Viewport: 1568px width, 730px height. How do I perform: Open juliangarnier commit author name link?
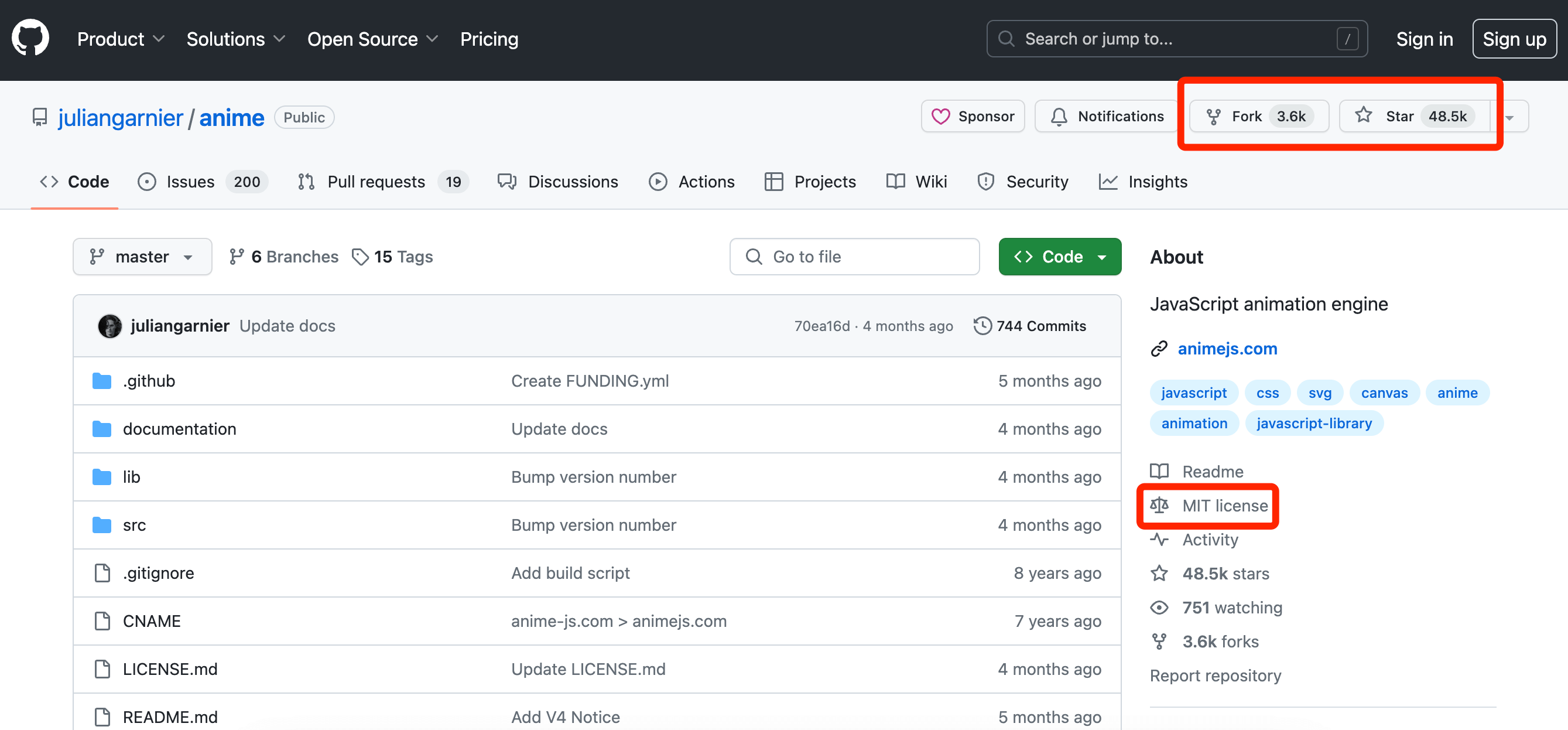click(x=180, y=326)
